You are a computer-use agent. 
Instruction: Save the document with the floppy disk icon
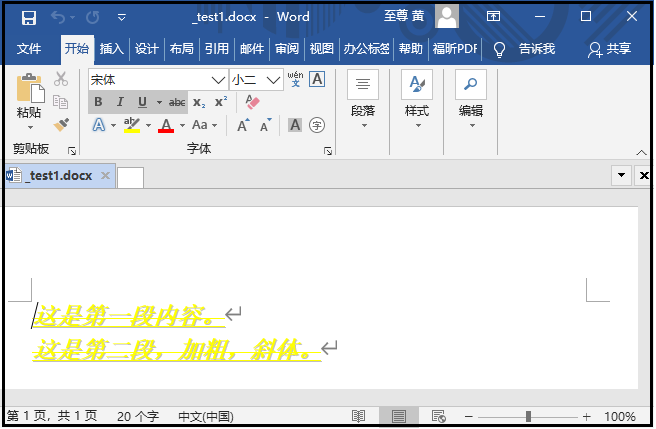(29, 18)
